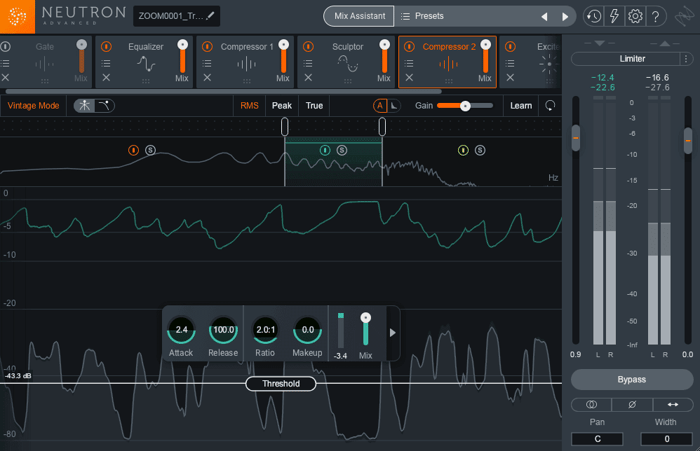The image size is (700, 451).
Task: Solo the high band
Action: pyautogui.click(x=480, y=150)
